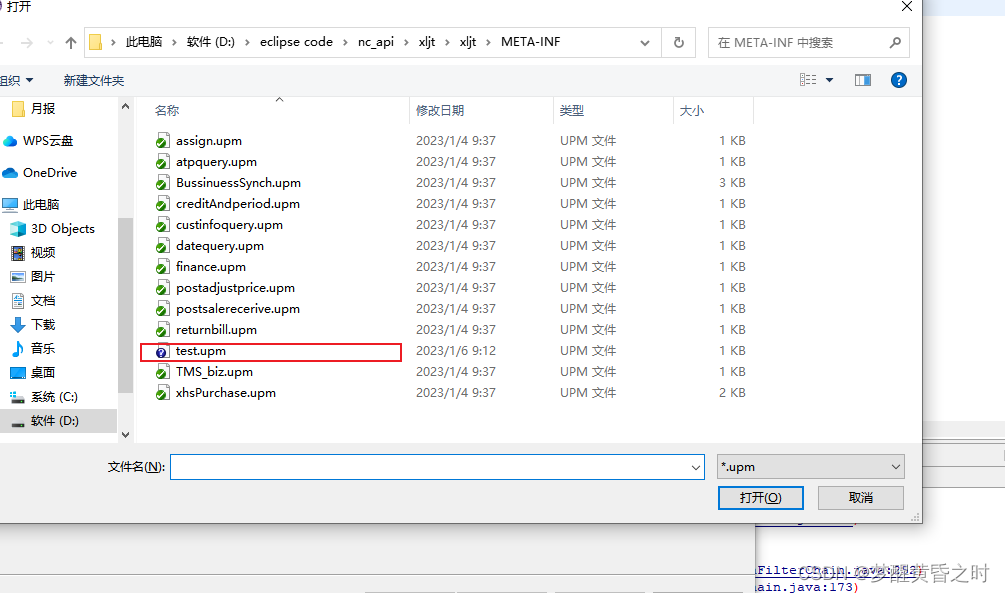Toggle the preview pane on
Screen dimensions: 1005x593
tap(862, 80)
